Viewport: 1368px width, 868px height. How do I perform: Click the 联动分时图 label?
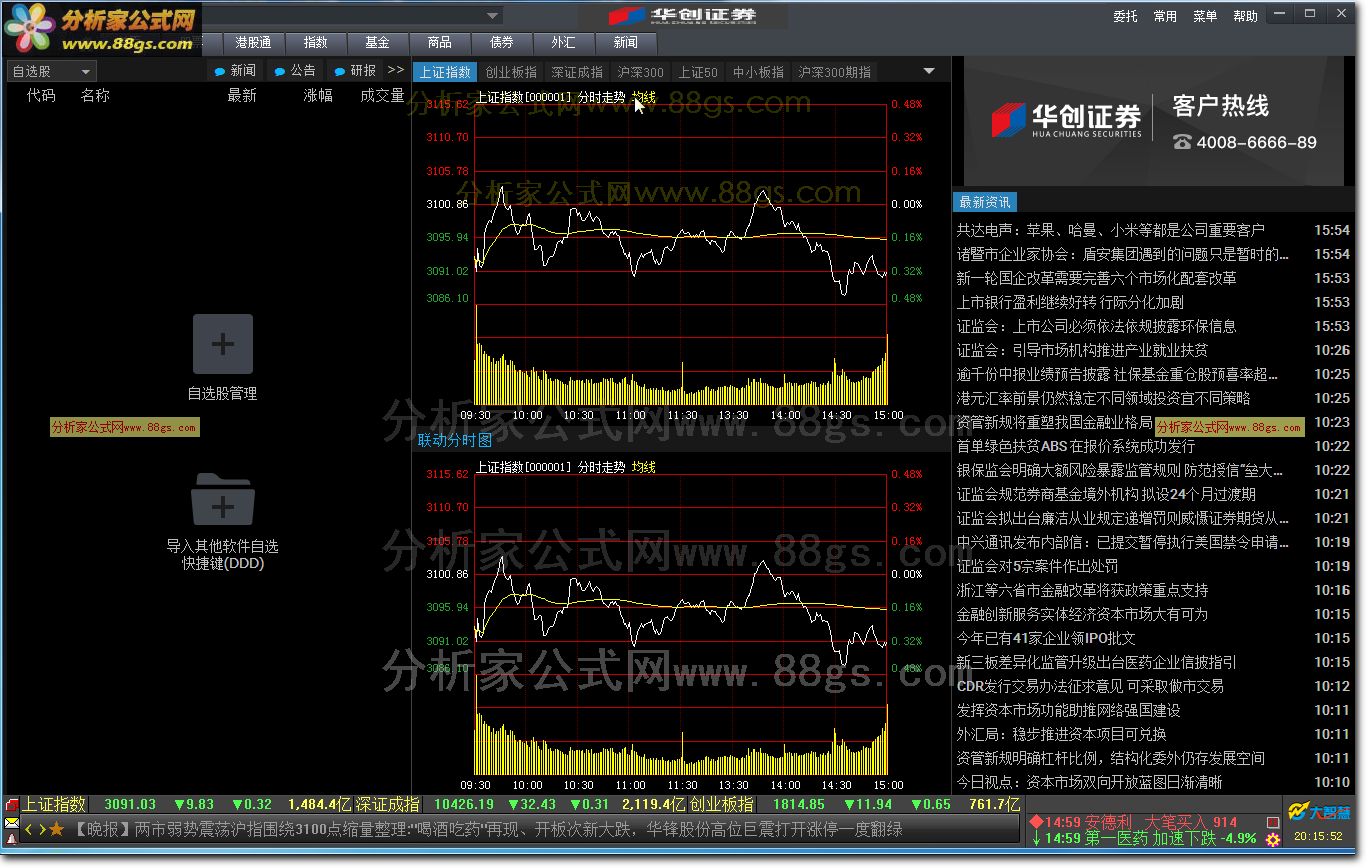455,440
